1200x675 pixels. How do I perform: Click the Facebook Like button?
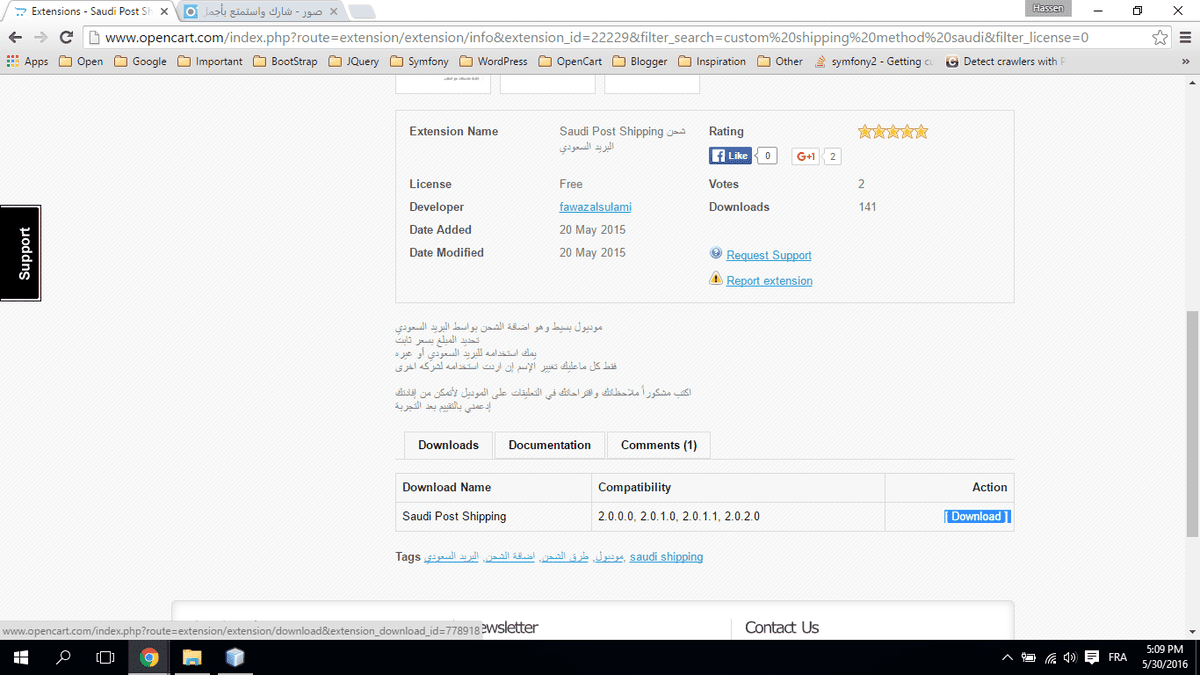[x=729, y=156]
